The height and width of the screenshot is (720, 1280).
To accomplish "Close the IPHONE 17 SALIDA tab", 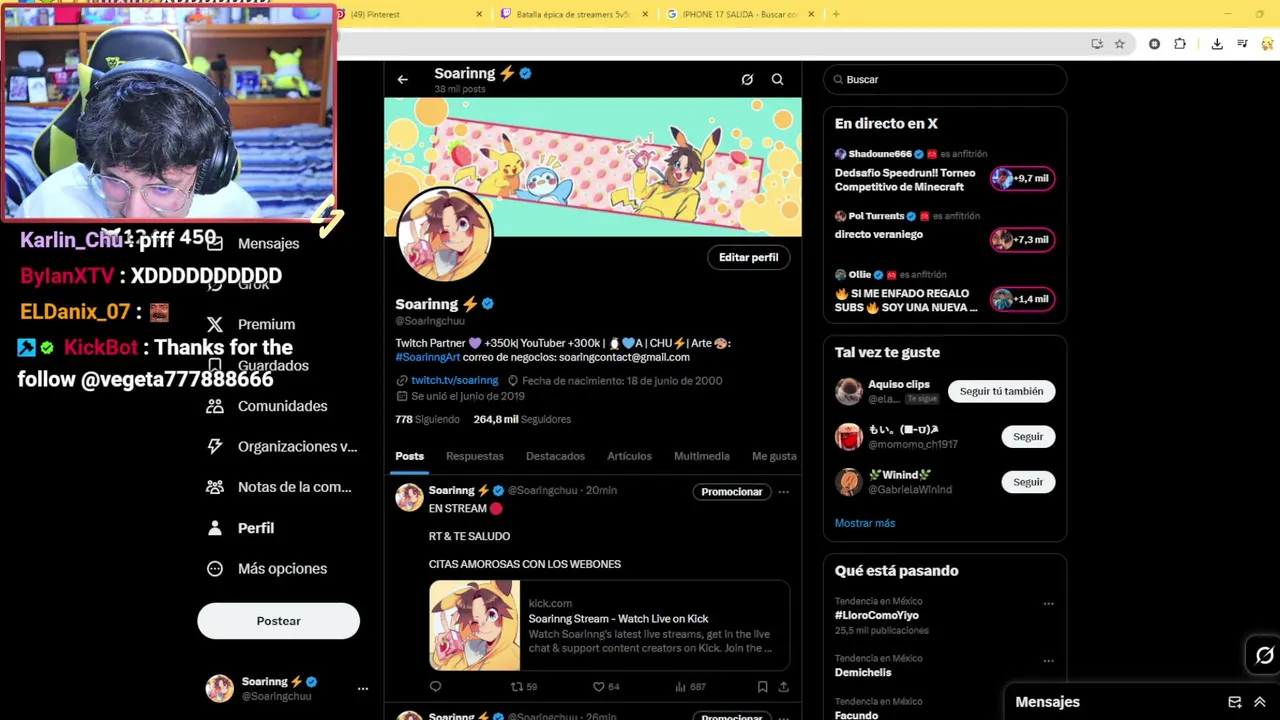I will click(x=811, y=14).
